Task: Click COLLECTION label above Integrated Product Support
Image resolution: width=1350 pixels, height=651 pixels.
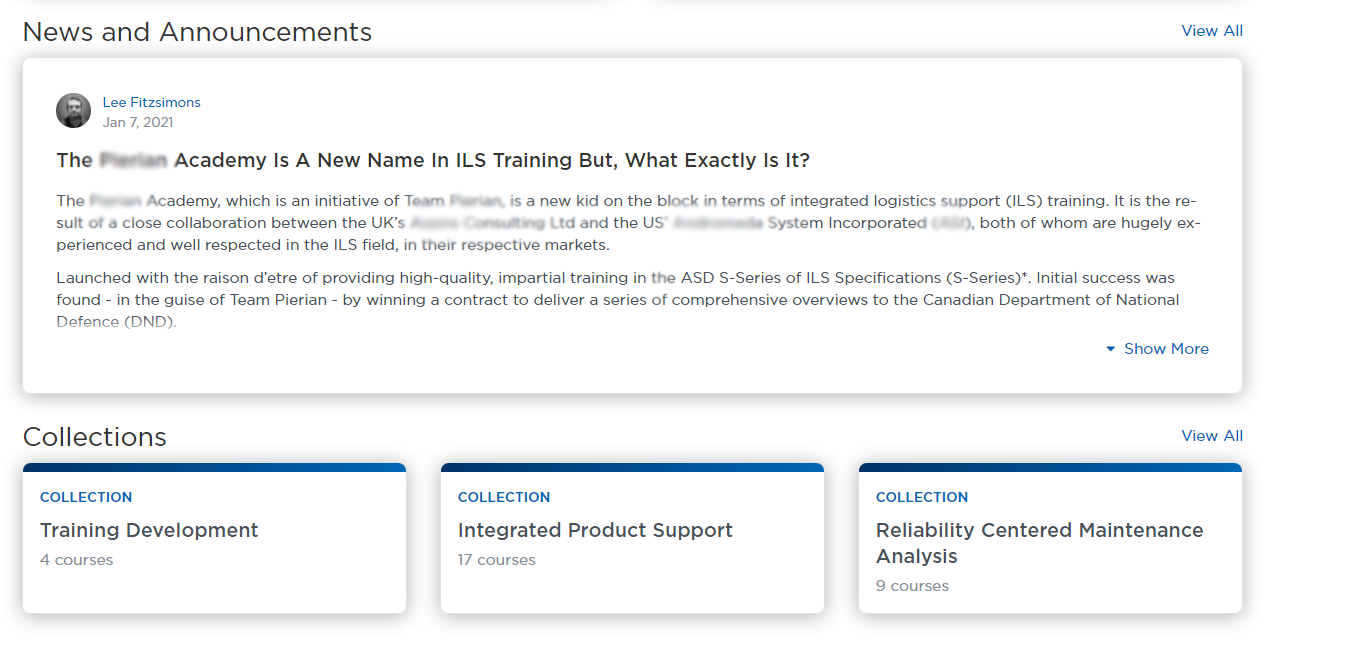Action: 504,497
